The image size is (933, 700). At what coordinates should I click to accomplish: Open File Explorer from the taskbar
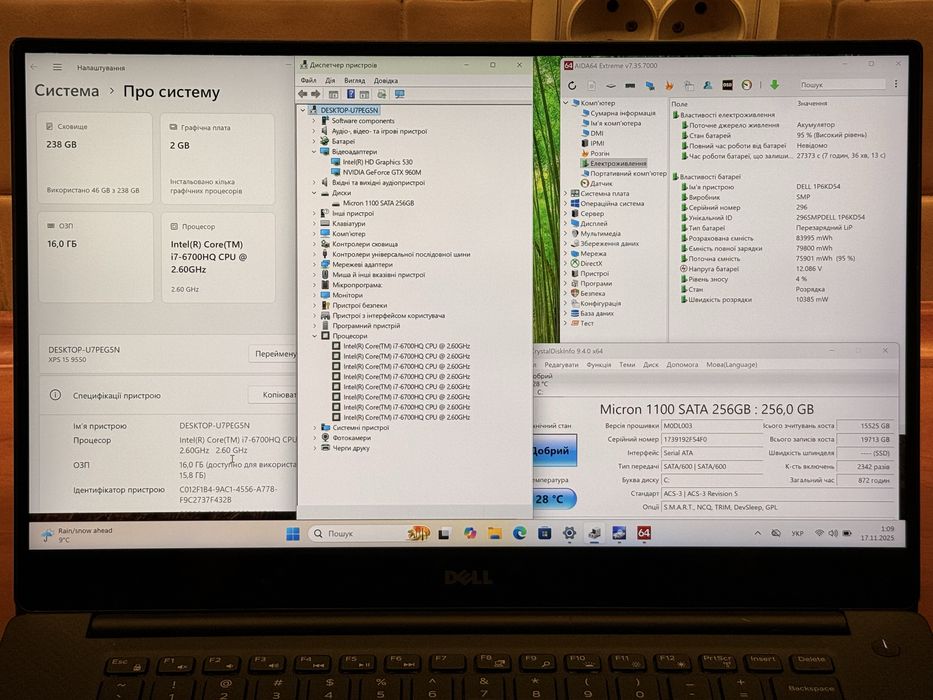(494, 533)
